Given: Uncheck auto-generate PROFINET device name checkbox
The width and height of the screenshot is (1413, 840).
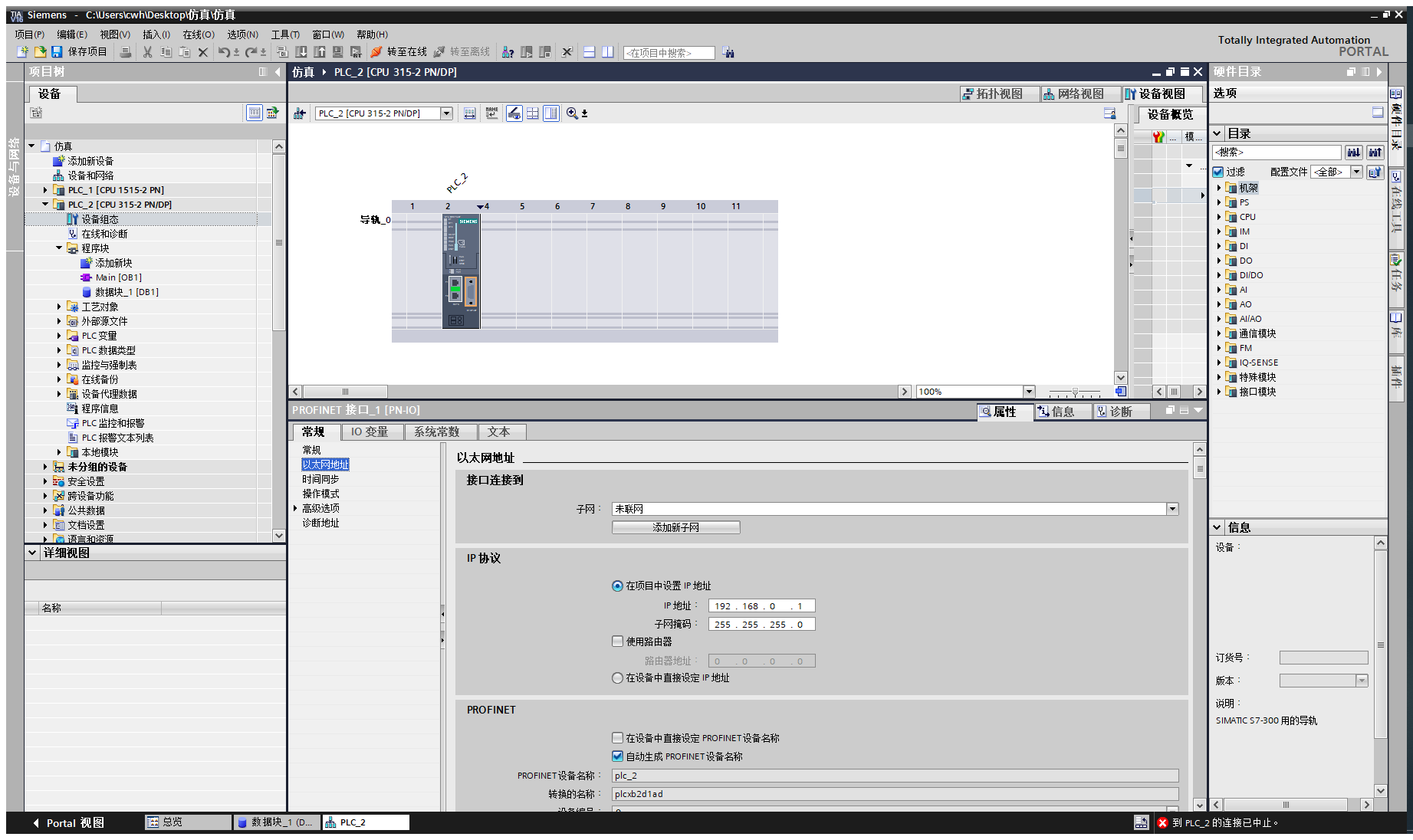Looking at the screenshot, I should (x=617, y=756).
